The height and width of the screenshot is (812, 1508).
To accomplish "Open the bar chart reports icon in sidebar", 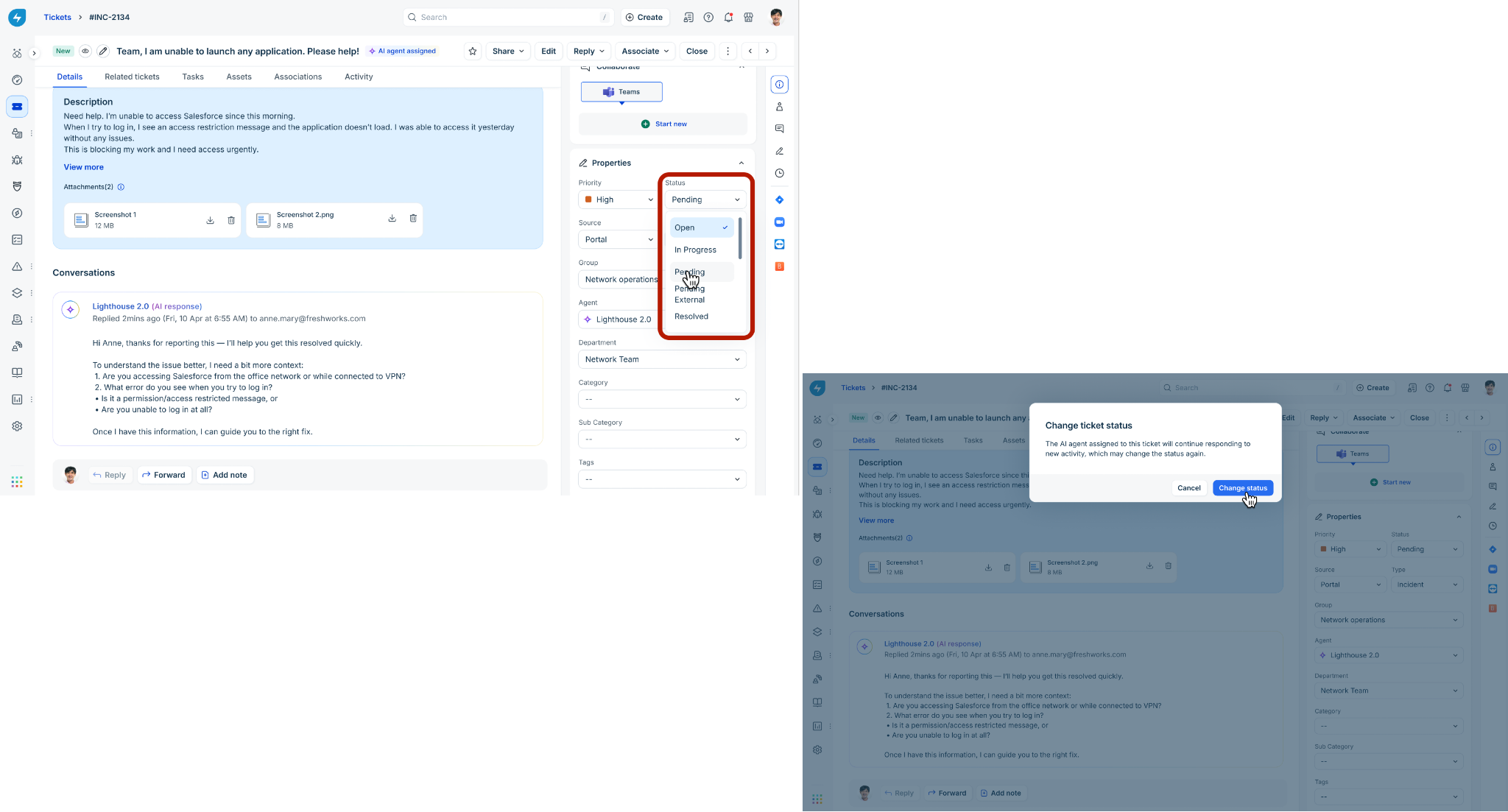I will [x=17, y=400].
